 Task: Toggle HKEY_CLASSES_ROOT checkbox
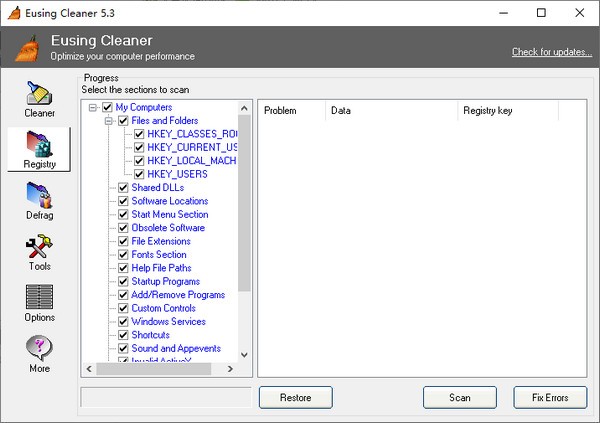click(x=139, y=134)
